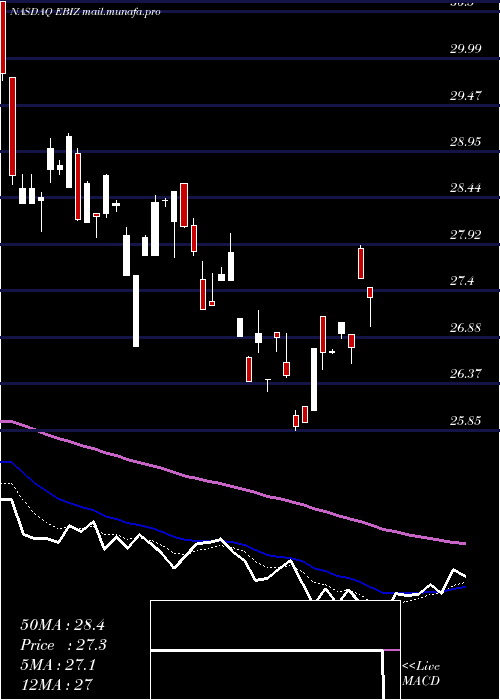
Task: Click the Price : 27.3 readout
Action: pyautogui.click(x=64, y=645)
